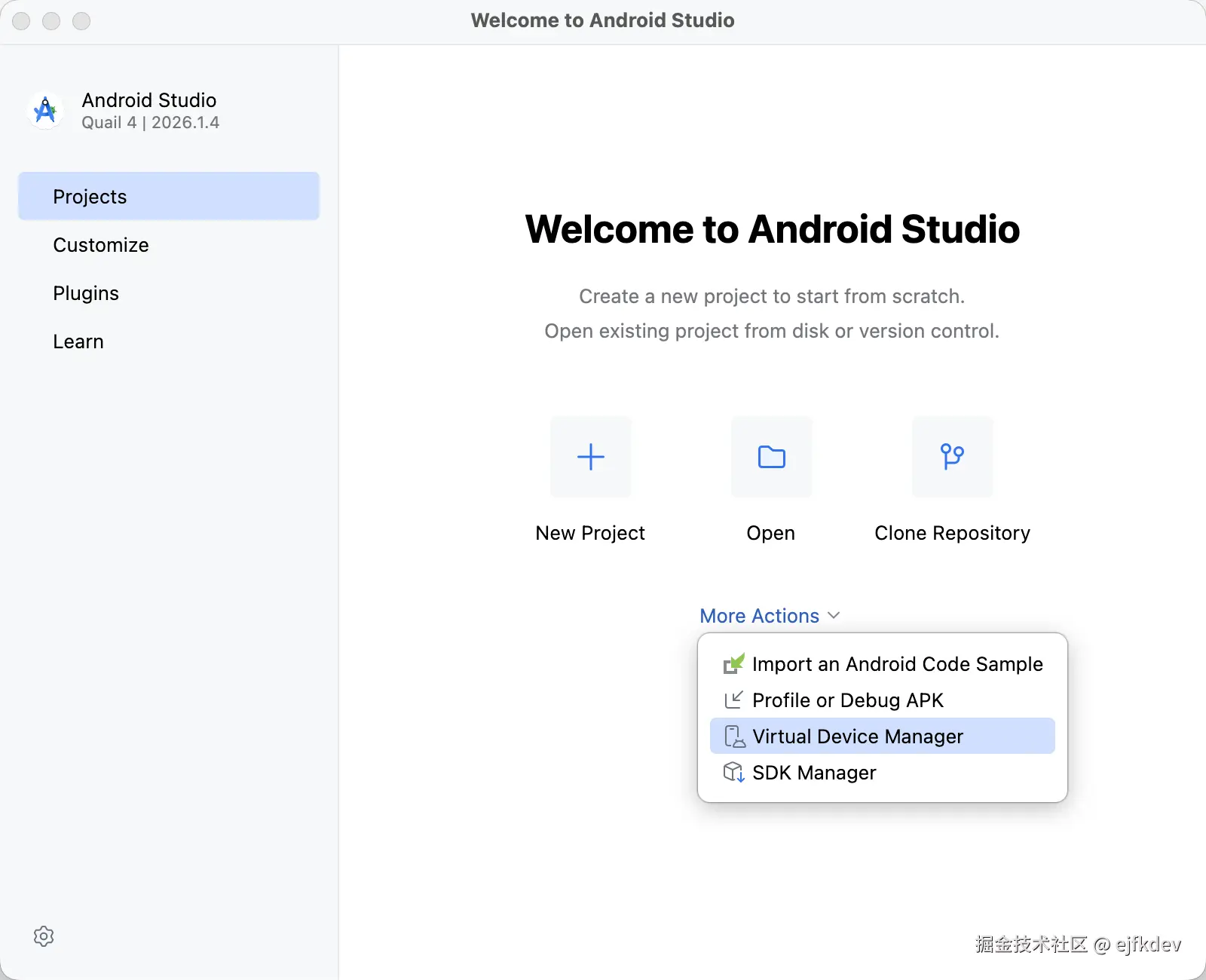Click the Import Android Code Sample icon
Viewport: 1206px width, 980px height.
[734, 664]
